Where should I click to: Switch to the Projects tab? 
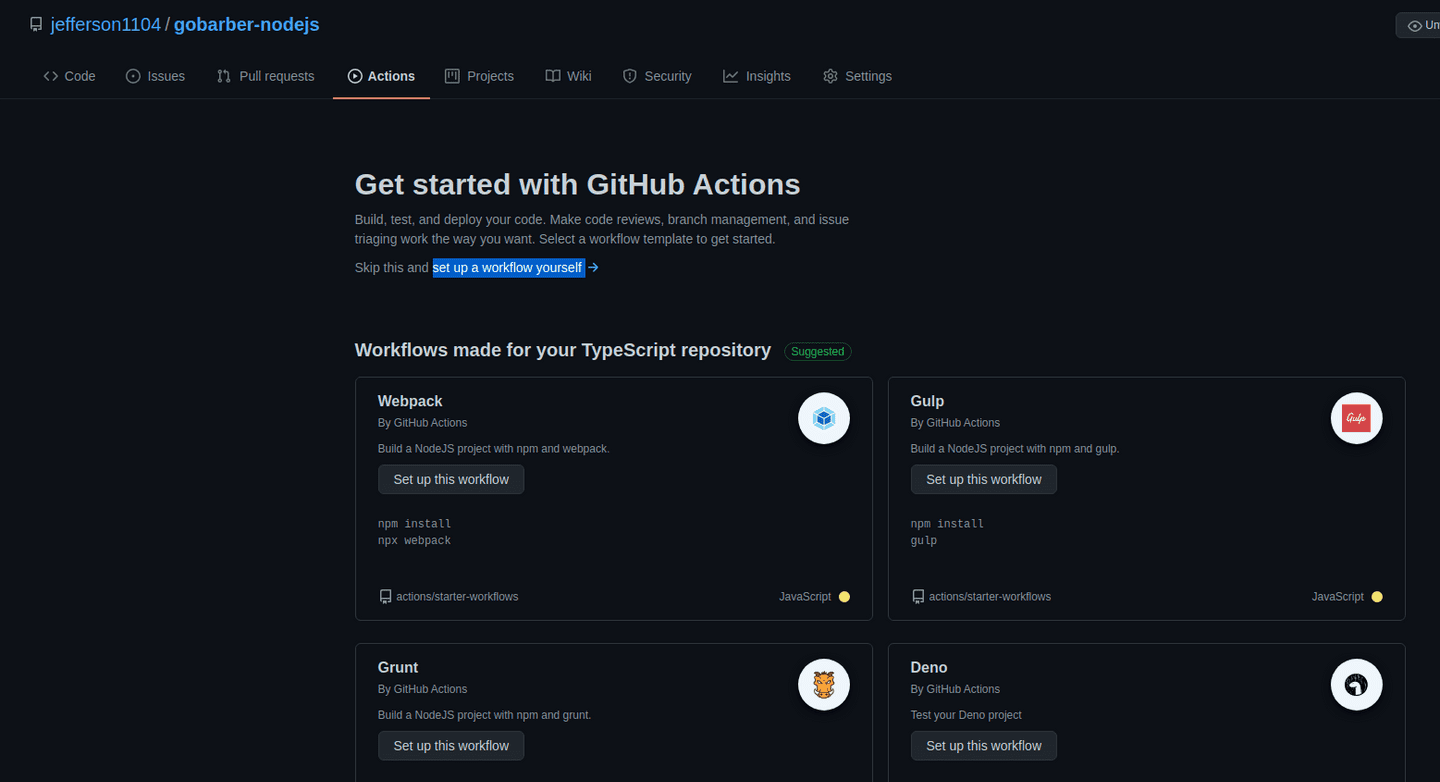(x=479, y=76)
